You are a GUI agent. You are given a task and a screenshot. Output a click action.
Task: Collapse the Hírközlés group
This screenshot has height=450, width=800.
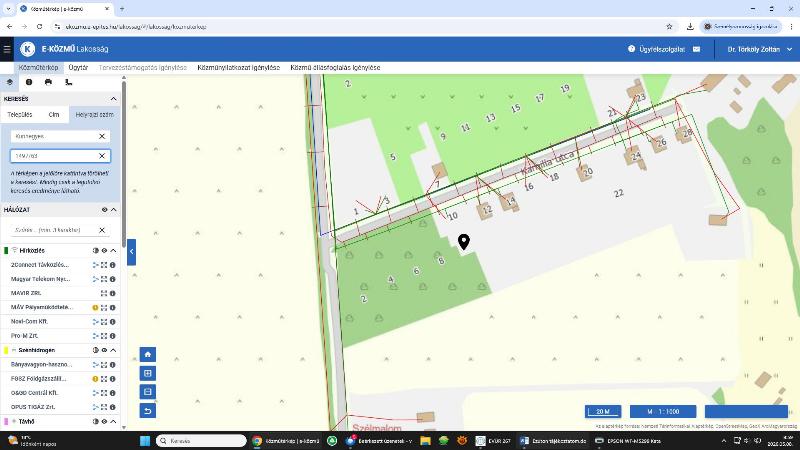[113, 251]
